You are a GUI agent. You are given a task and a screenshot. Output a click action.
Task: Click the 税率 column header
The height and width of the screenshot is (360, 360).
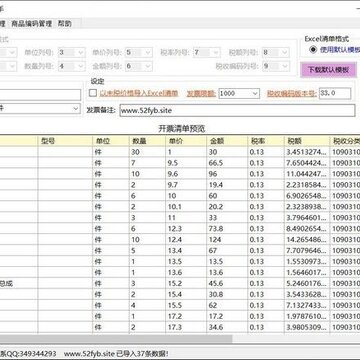[266, 141]
